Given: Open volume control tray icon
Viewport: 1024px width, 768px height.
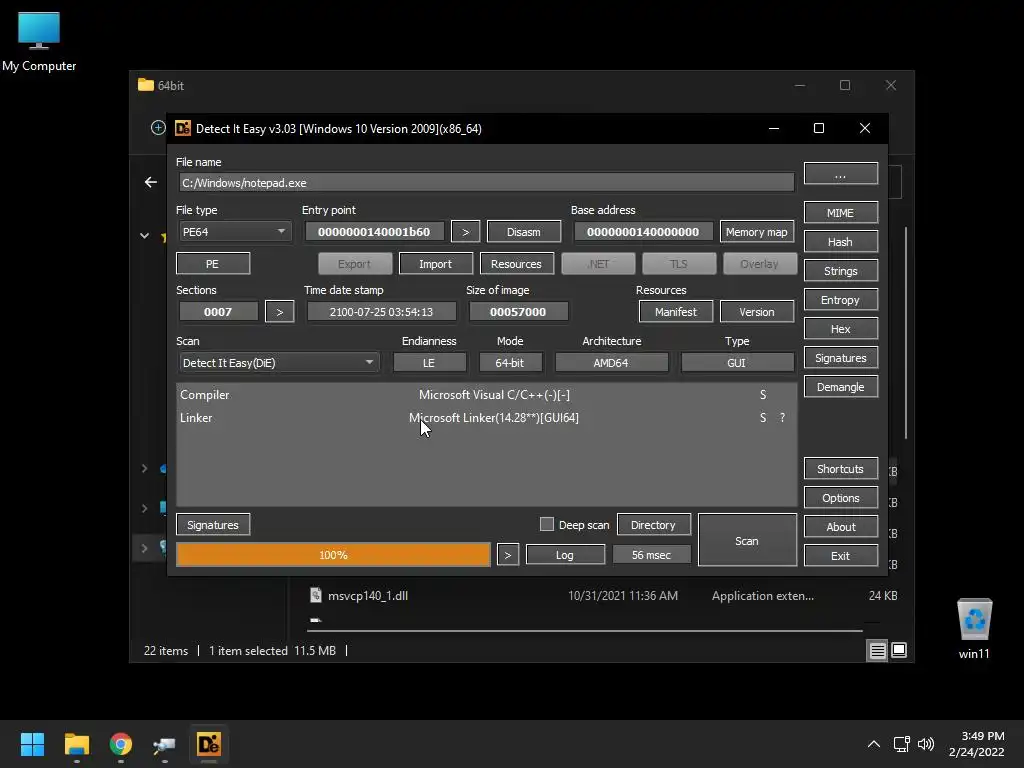Looking at the screenshot, I should (x=925, y=744).
